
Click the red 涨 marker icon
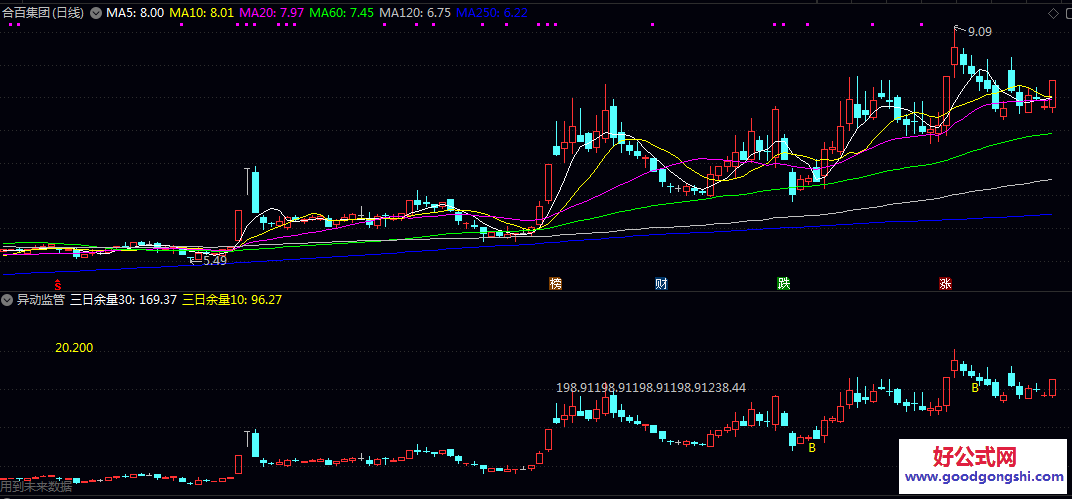click(x=945, y=283)
